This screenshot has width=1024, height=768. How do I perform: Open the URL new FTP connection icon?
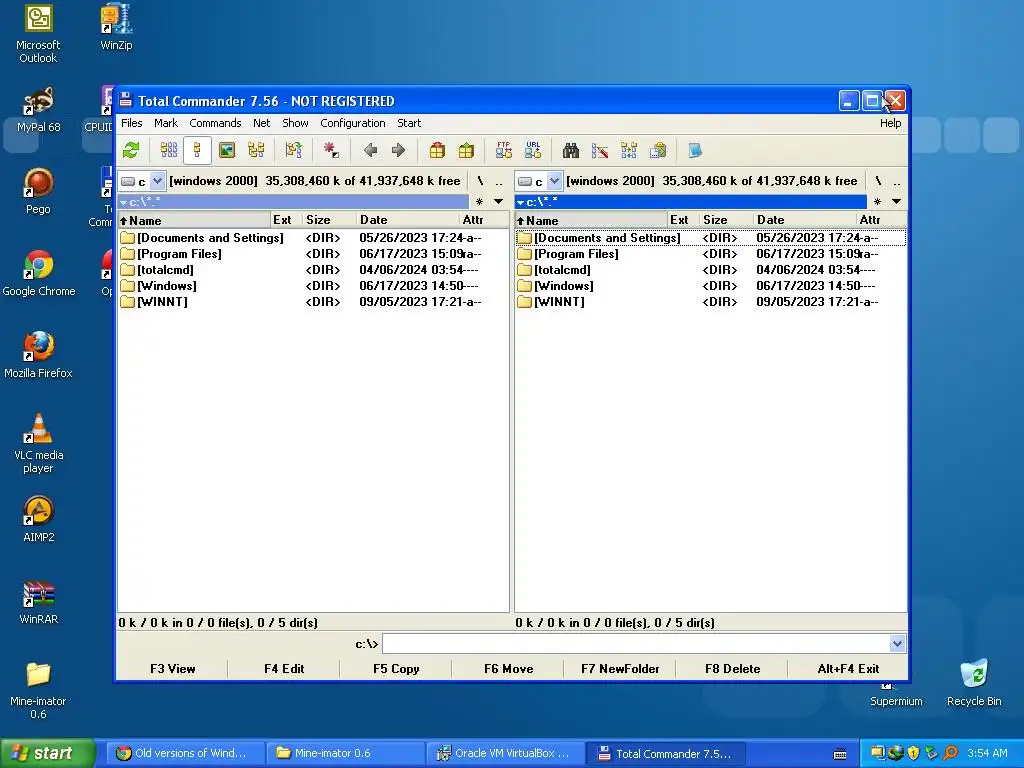click(x=533, y=151)
